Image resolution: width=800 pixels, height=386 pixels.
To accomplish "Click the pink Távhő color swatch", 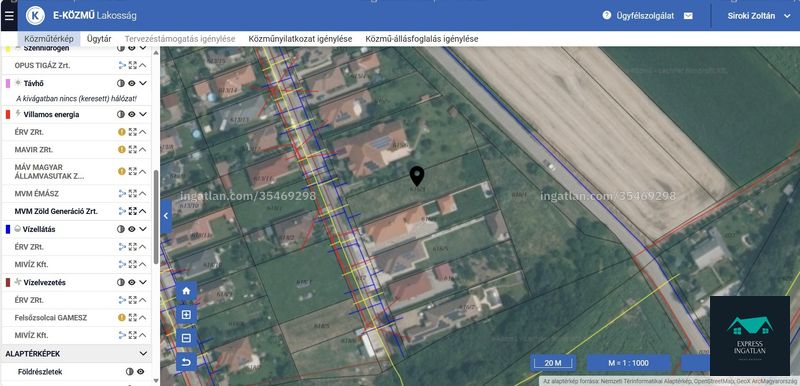I will 8,83.
